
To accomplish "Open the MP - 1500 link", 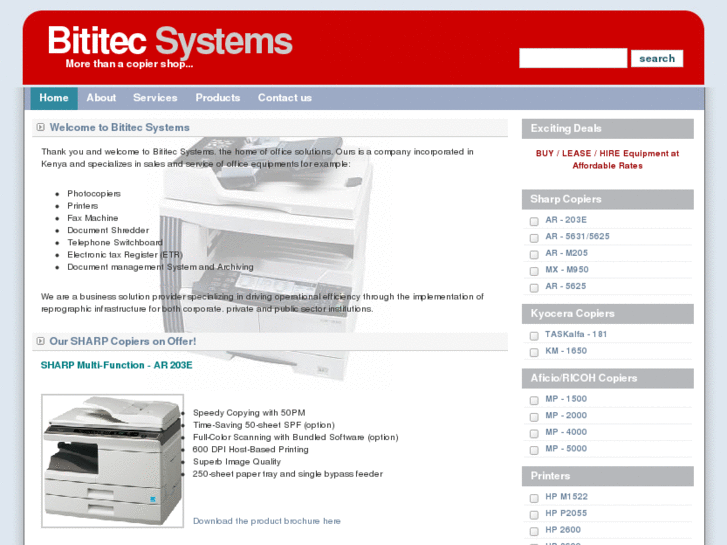I will [566, 399].
